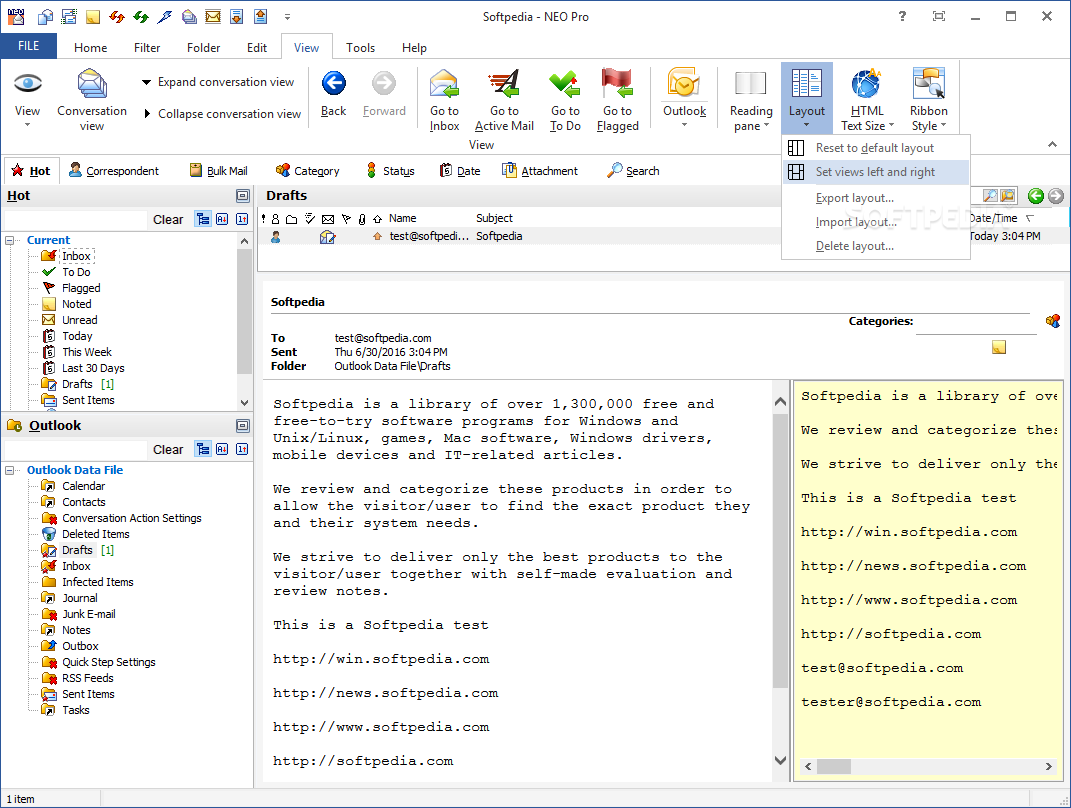Viewport: 1071px width, 808px height.
Task: Select Flagged in the Current list
Action: point(71,288)
